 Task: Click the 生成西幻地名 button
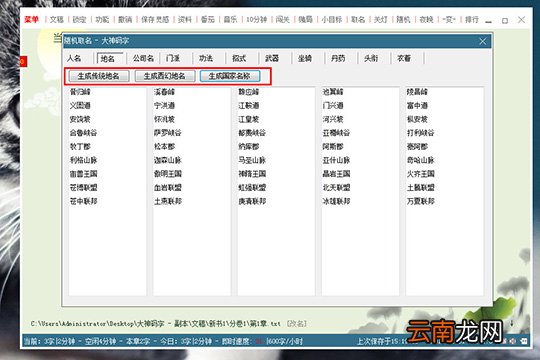(165, 76)
